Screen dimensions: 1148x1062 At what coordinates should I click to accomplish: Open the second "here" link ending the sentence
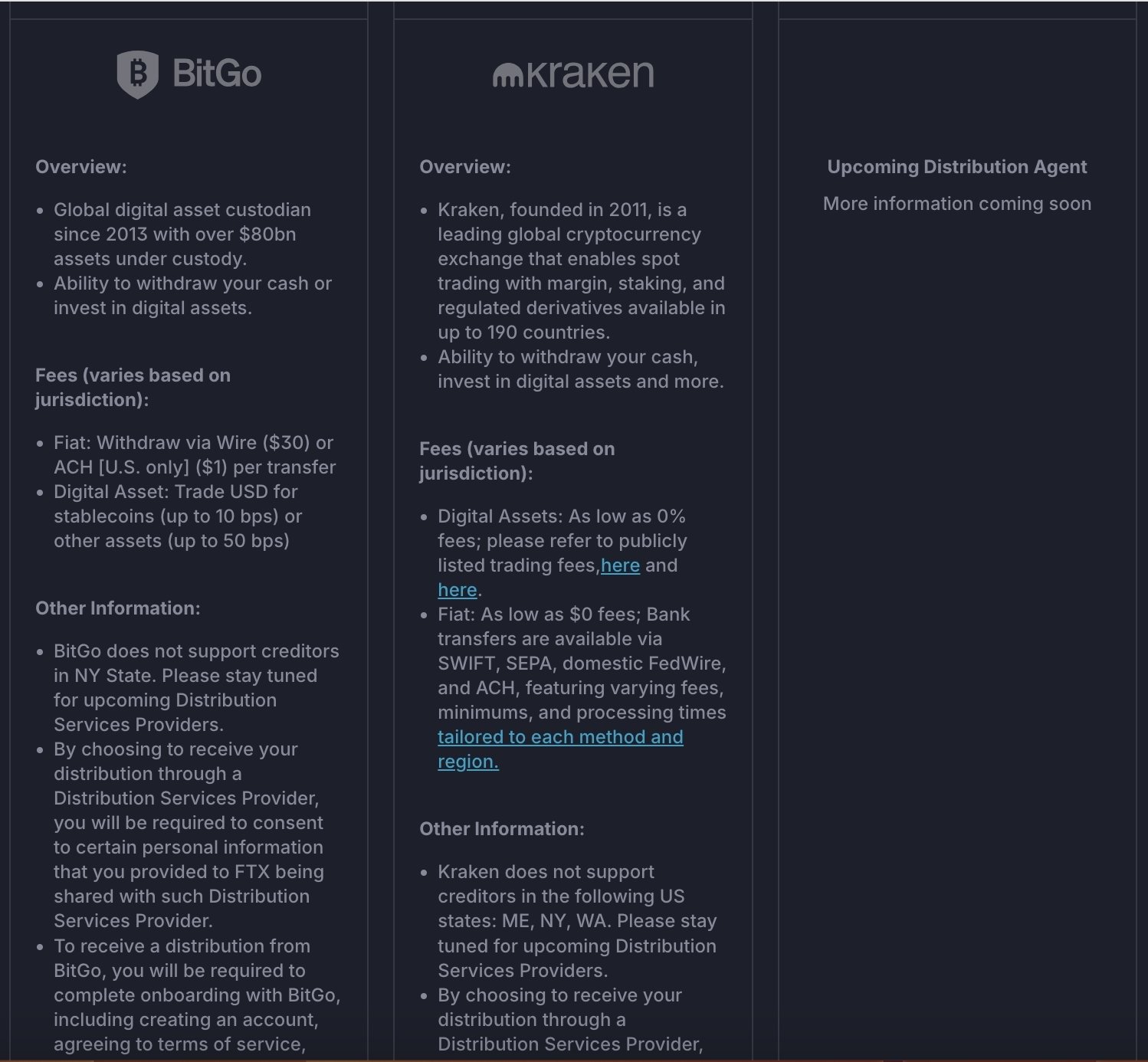click(458, 590)
